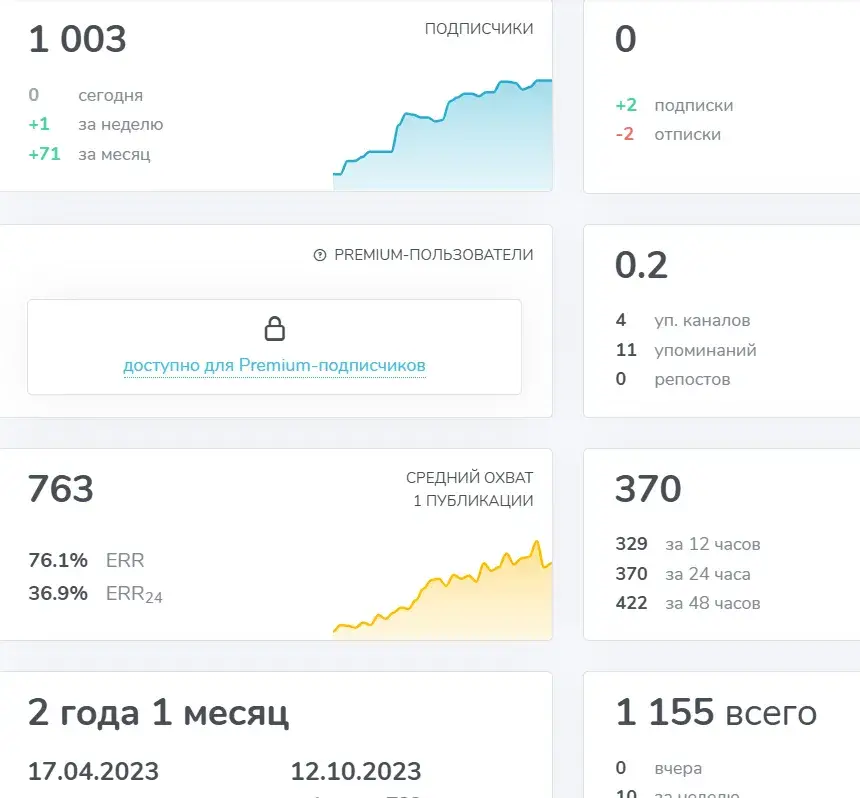Click the help icon beside PREMIUM-ПОЛЬЗОВАТЕЛИ
Image resolution: width=860 pixels, height=798 pixels.
tap(320, 255)
